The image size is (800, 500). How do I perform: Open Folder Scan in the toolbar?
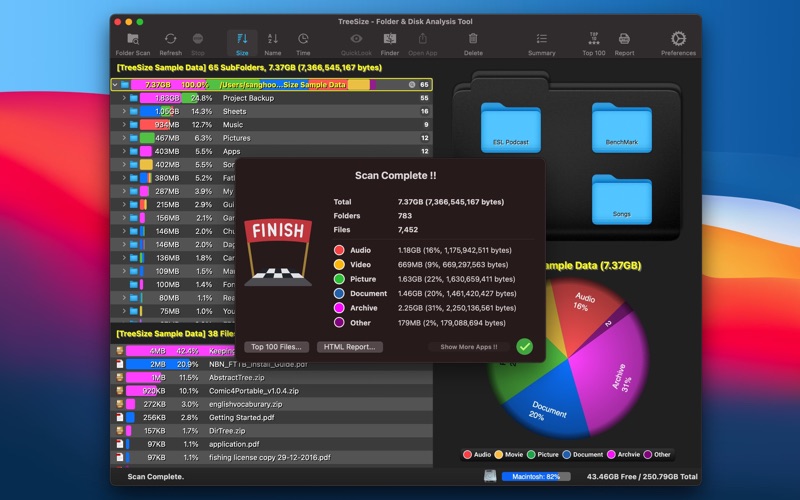(133, 44)
